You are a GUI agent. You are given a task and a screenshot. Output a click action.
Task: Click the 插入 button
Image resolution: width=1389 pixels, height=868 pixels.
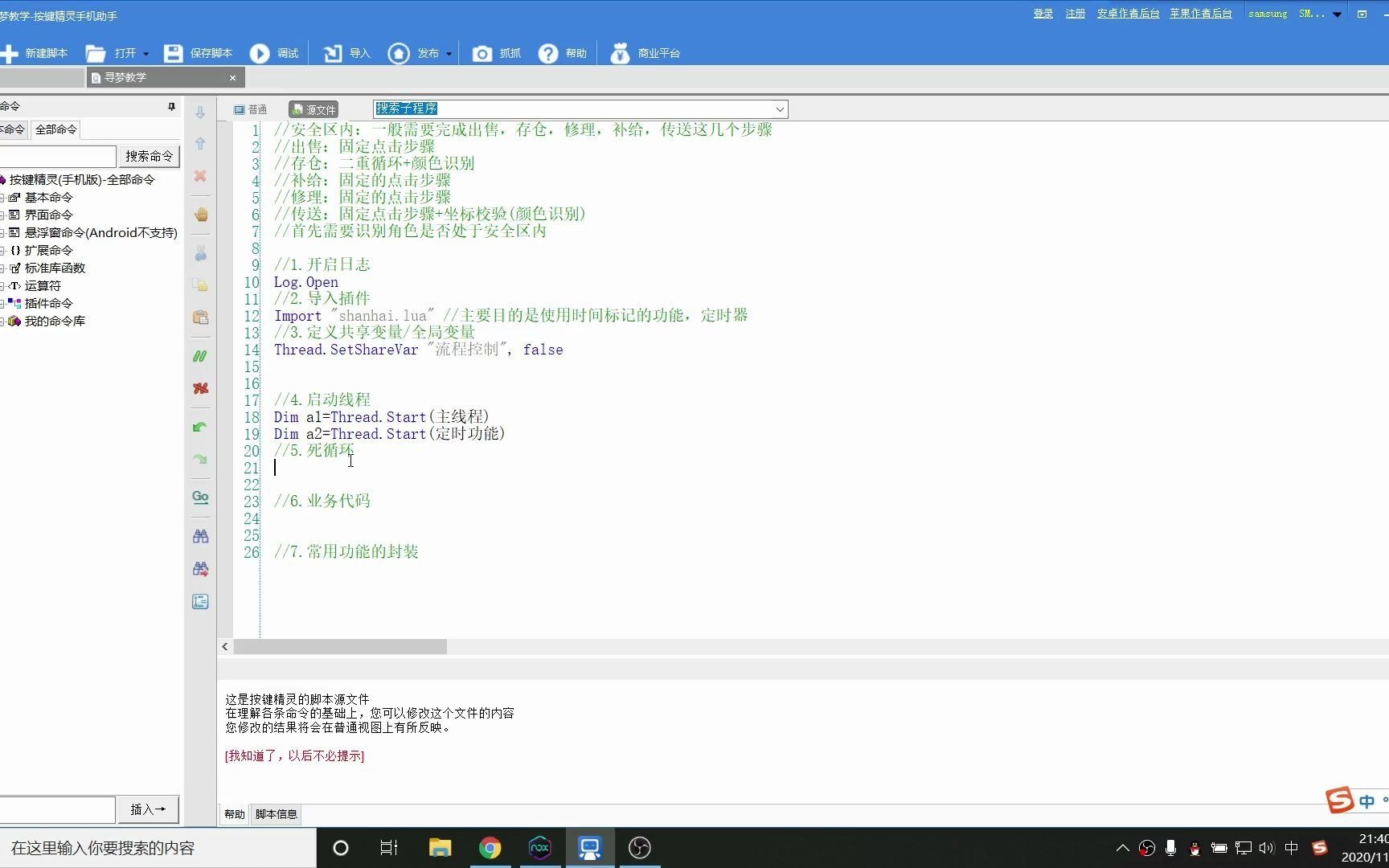click(x=148, y=809)
